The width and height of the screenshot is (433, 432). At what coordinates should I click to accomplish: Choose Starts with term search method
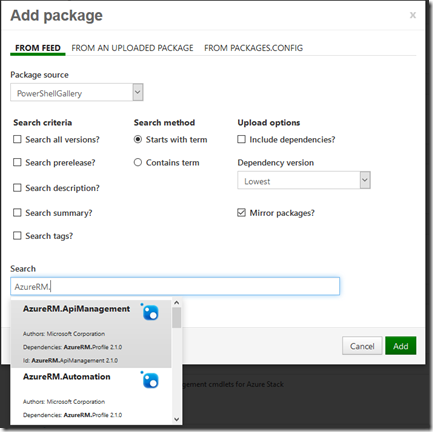tap(138, 139)
